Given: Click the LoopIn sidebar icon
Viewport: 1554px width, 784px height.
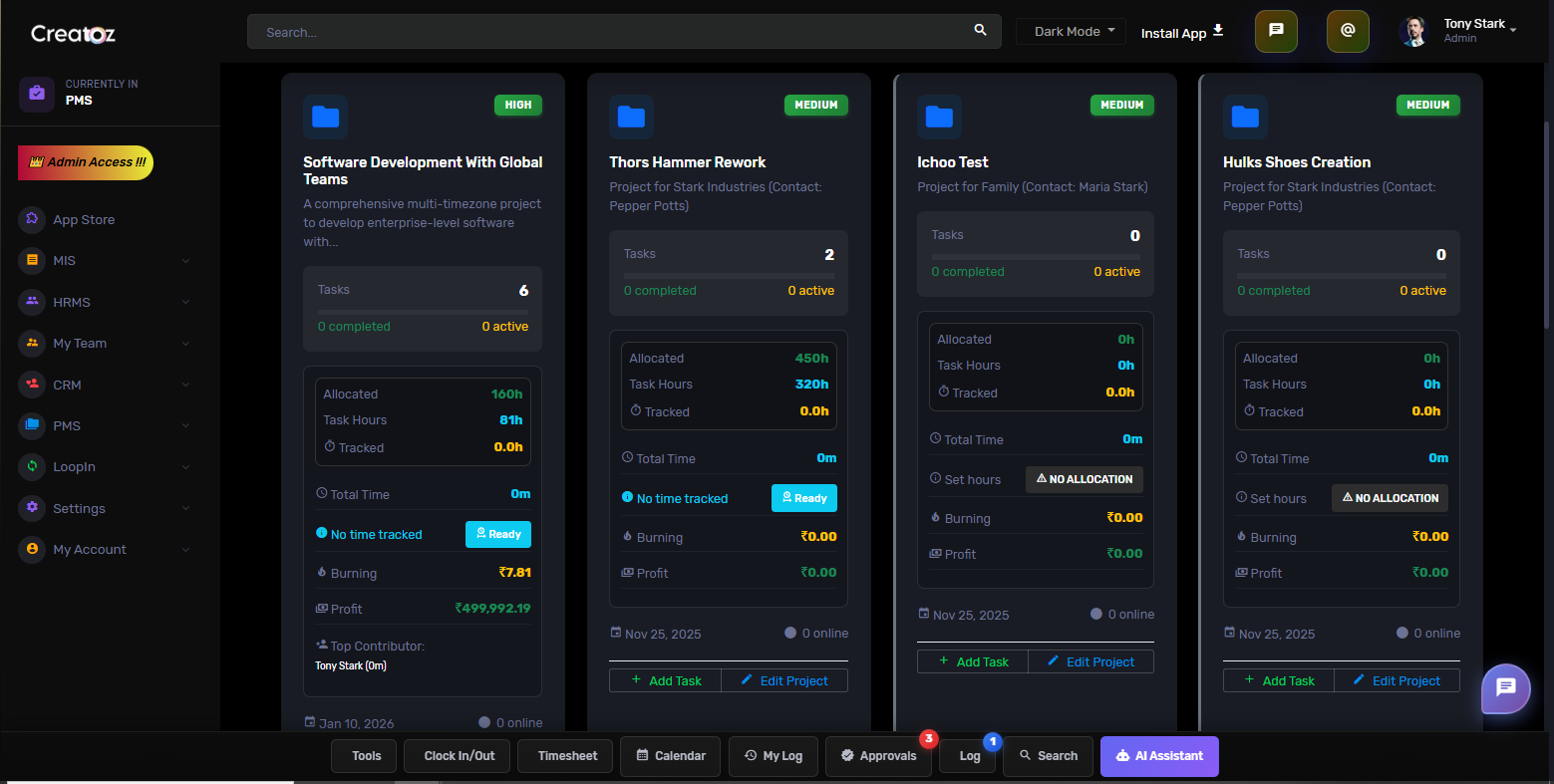Looking at the screenshot, I should (32, 466).
